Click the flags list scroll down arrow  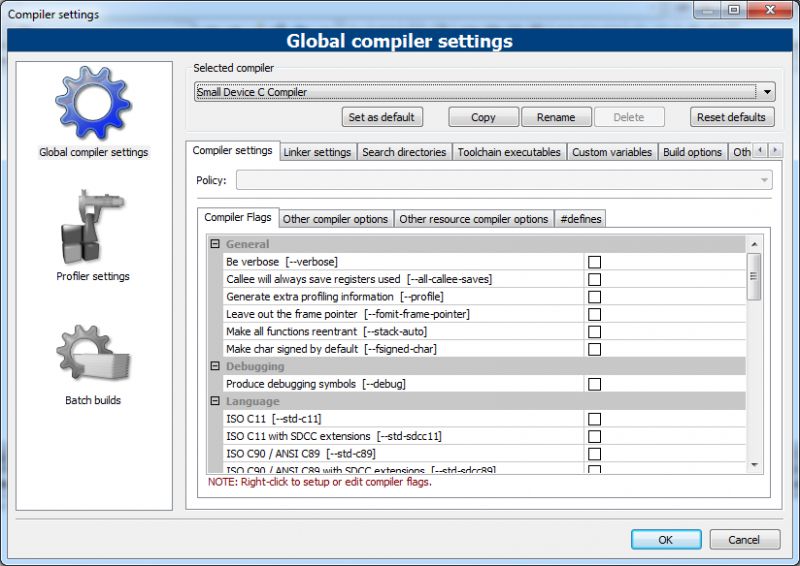pyautogui.click(x=754, y=465)
